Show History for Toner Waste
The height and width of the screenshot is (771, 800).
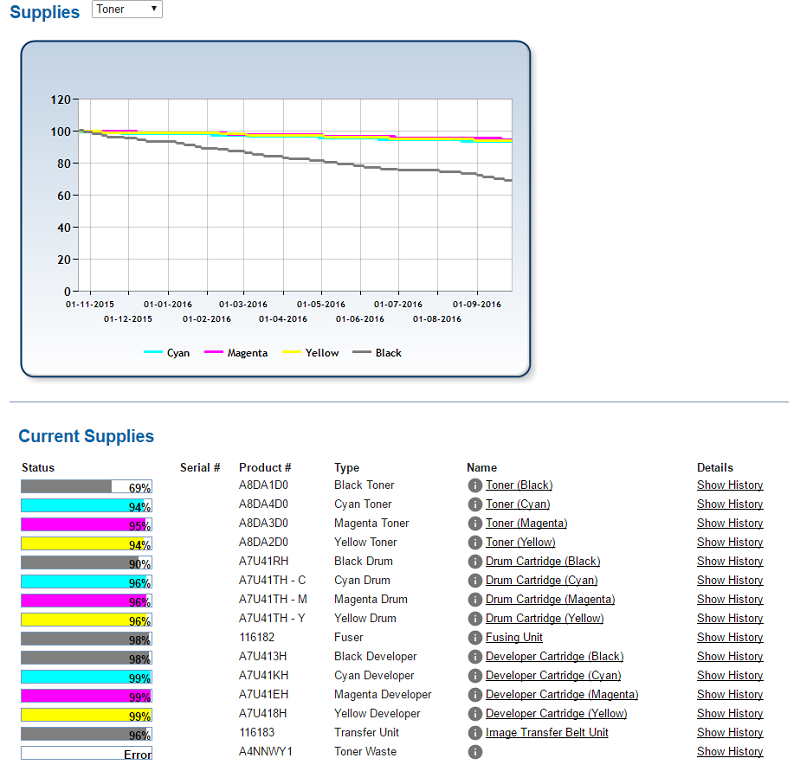730,752
